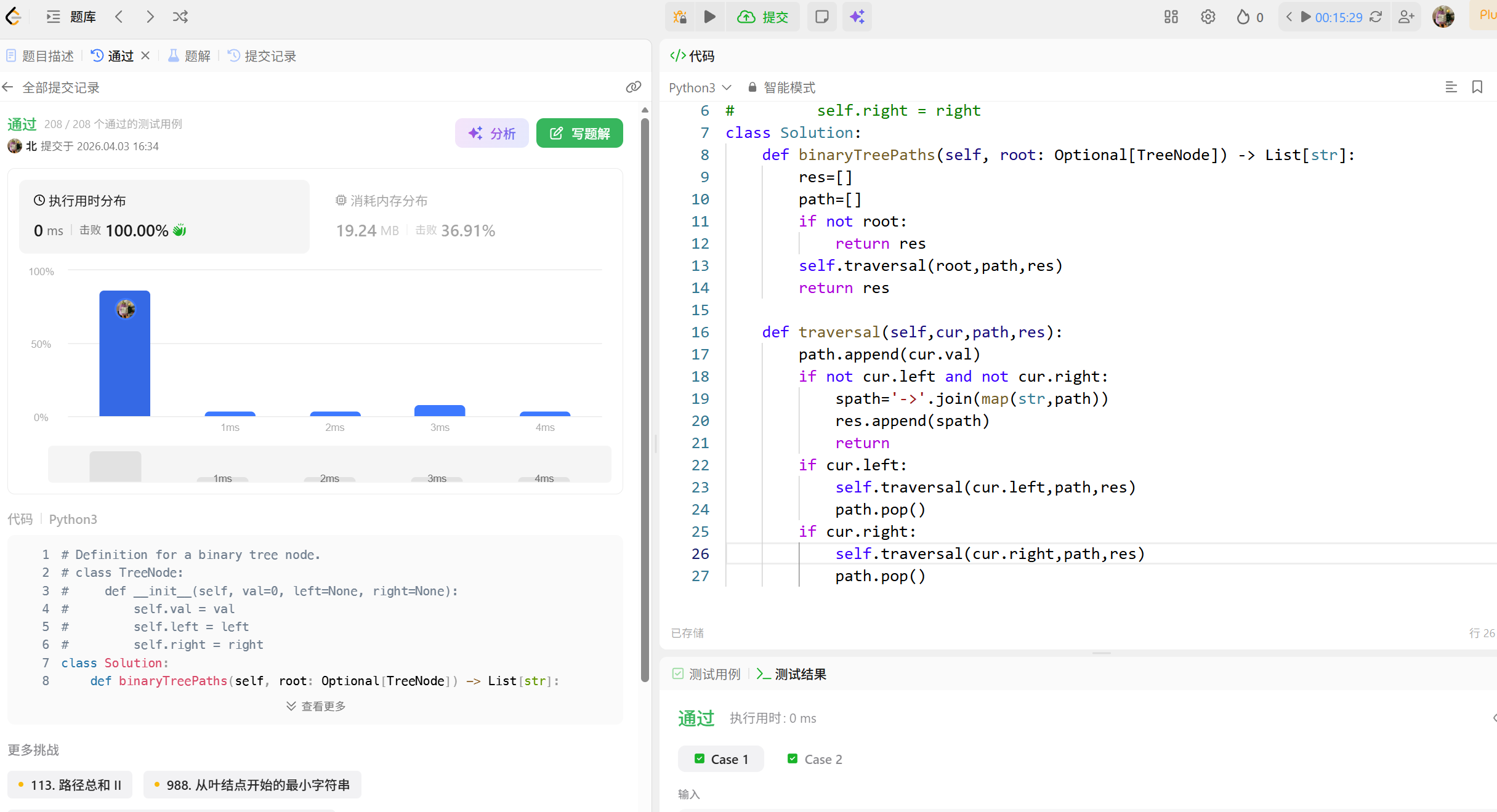Click the 写题解 button
1497x812 pixels.
[x=579, y=133]
